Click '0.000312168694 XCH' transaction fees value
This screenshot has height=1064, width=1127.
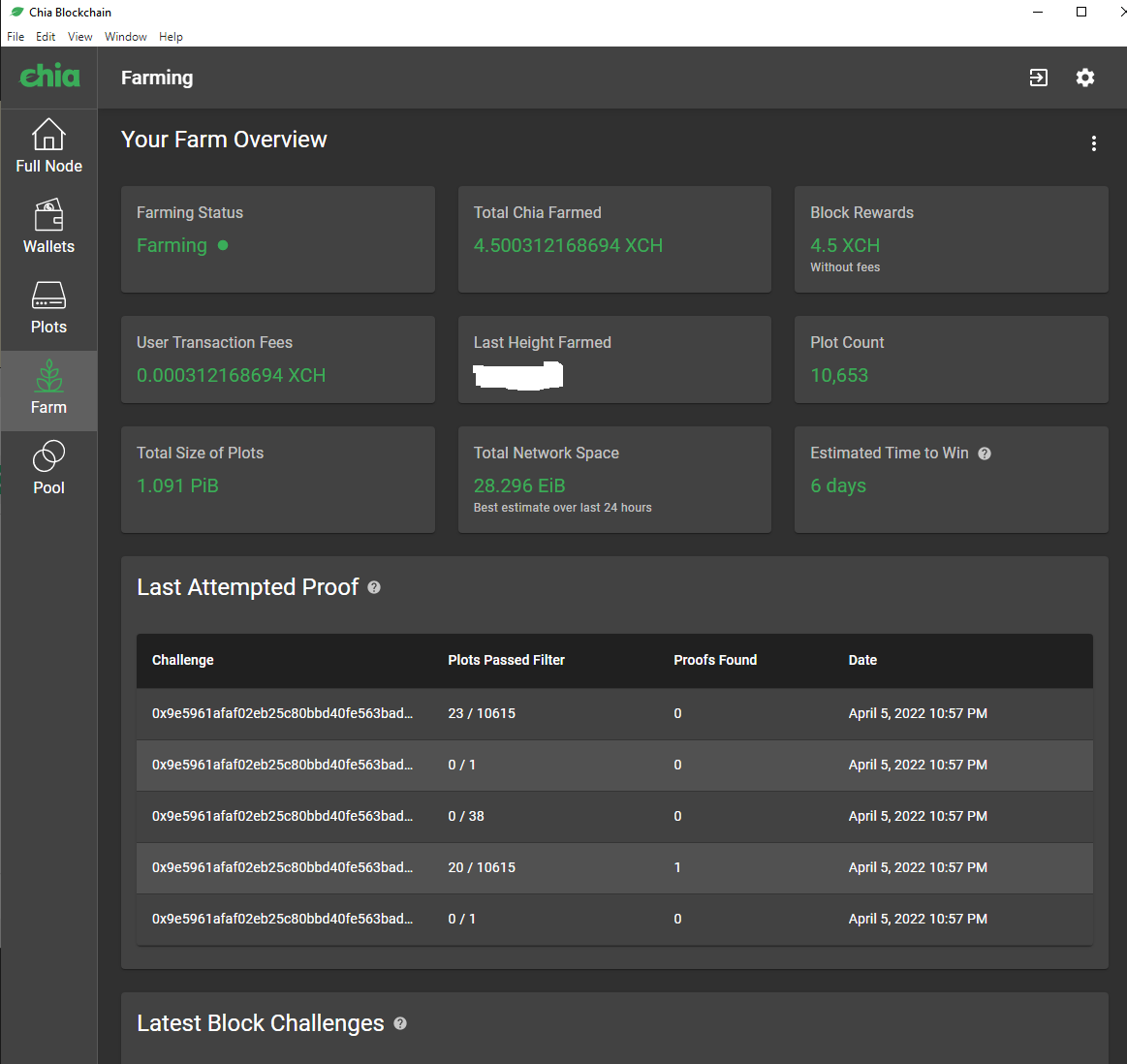(x=231, y=375)
